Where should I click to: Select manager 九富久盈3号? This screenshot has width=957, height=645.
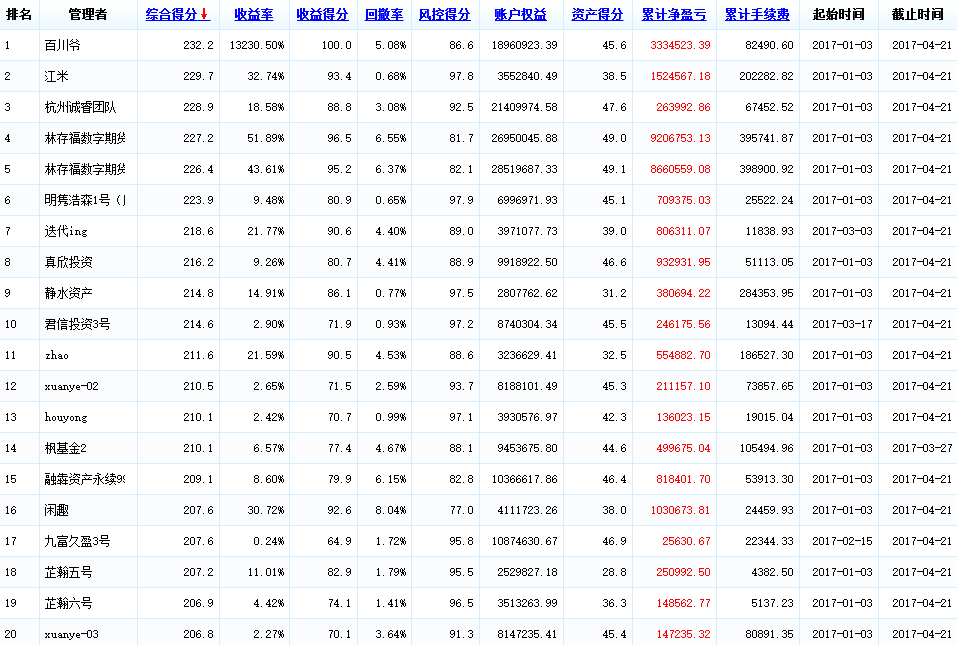point(78,541)
